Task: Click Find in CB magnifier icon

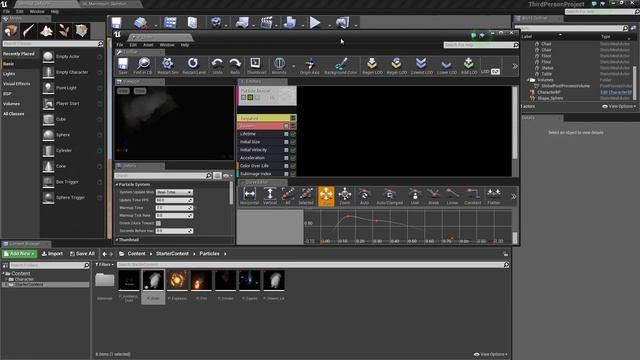Action: click(143, 64)
